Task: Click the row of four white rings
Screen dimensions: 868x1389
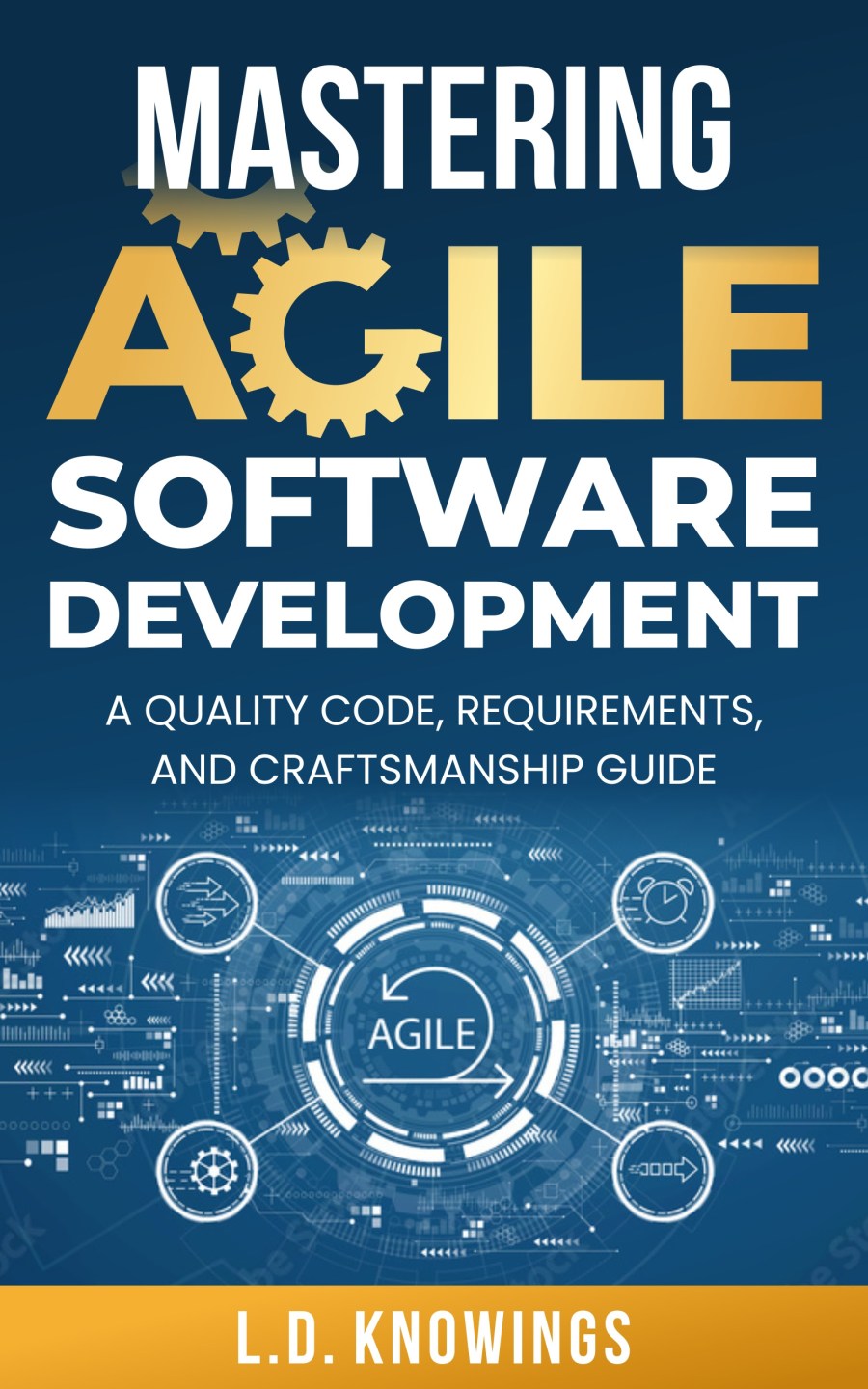Action: tap(822, 1076)
